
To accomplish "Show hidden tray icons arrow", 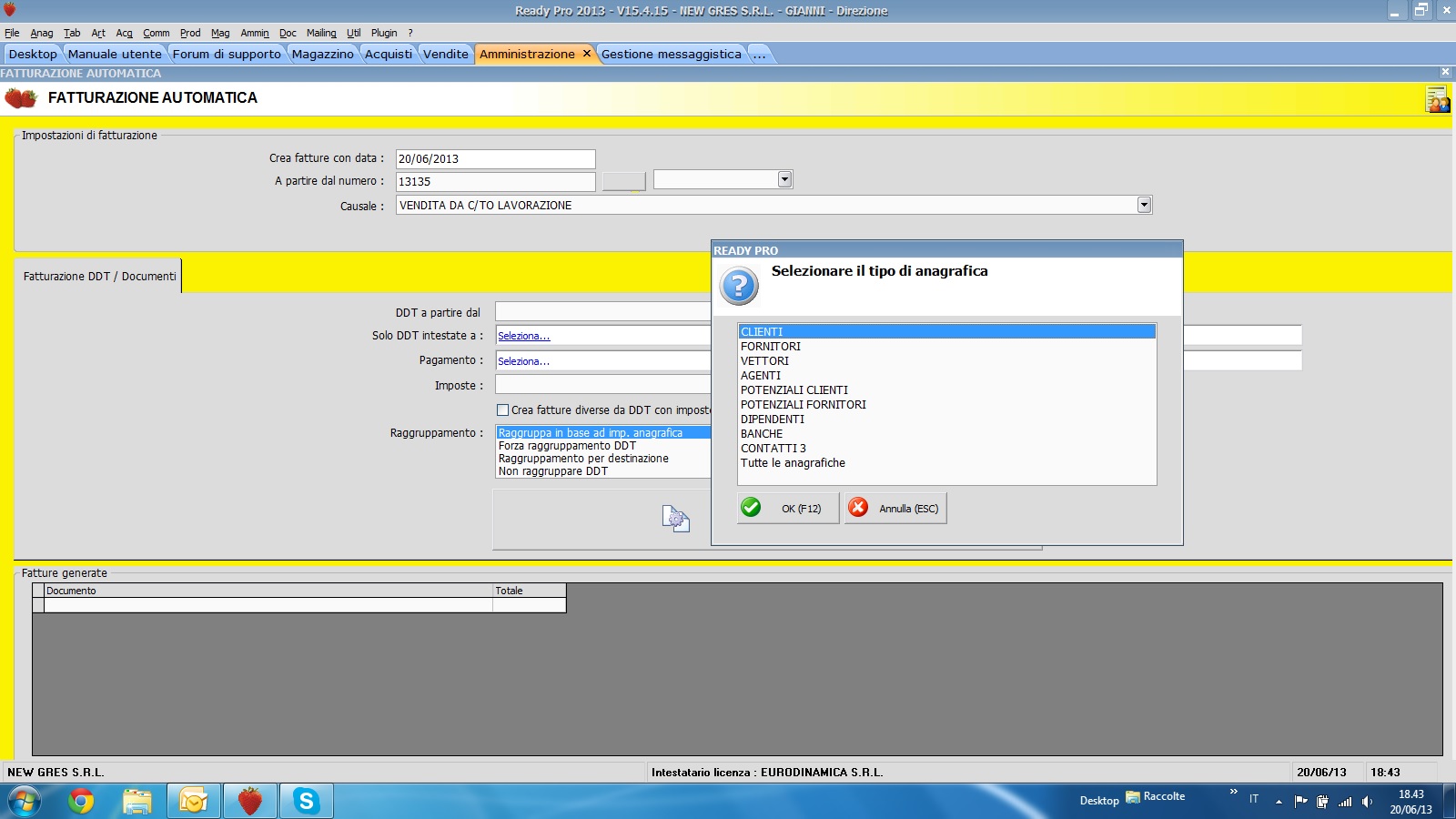I will tap(1279, 802).
